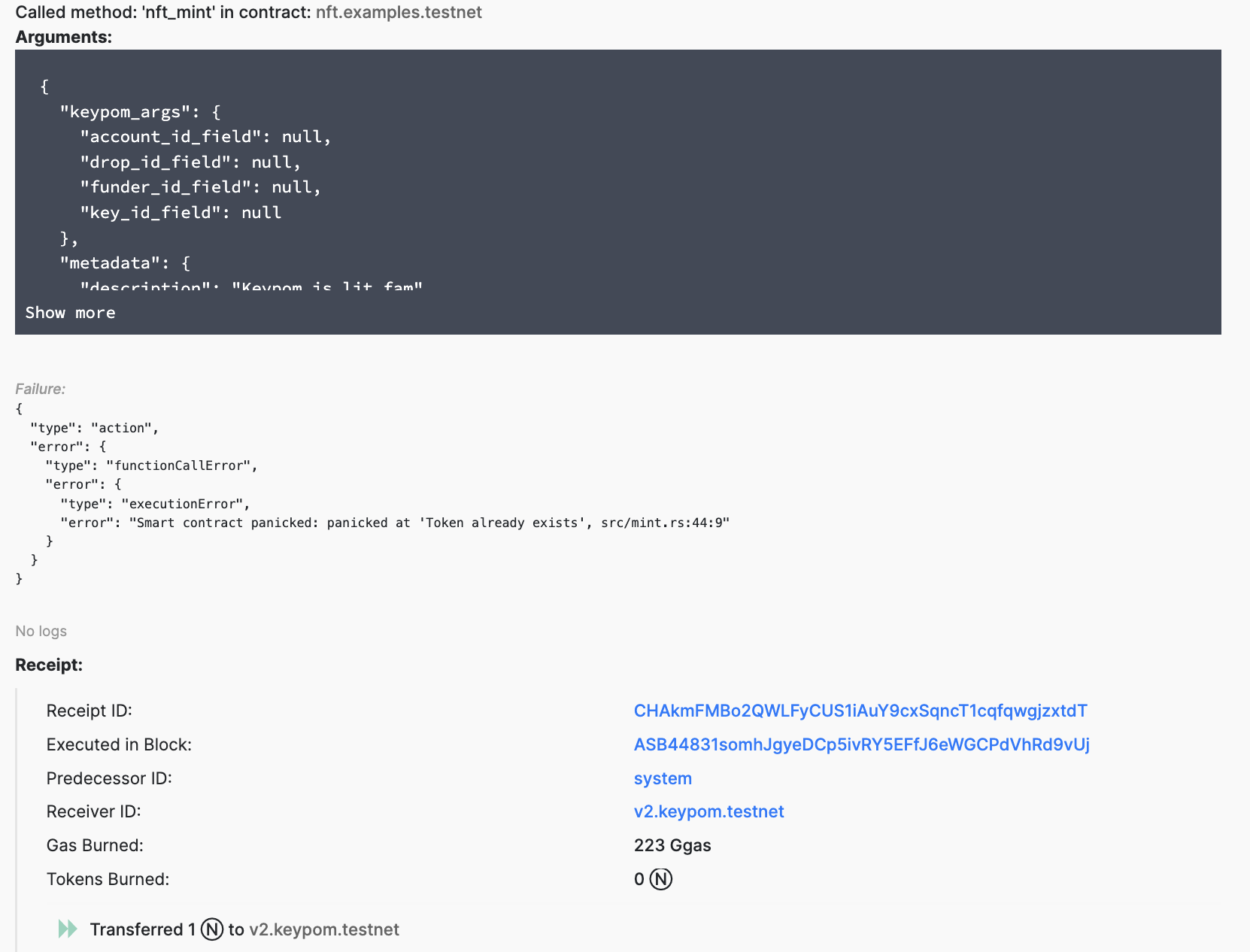
Task: Click the nft_mint method name in the header
Action: [176, 12]
